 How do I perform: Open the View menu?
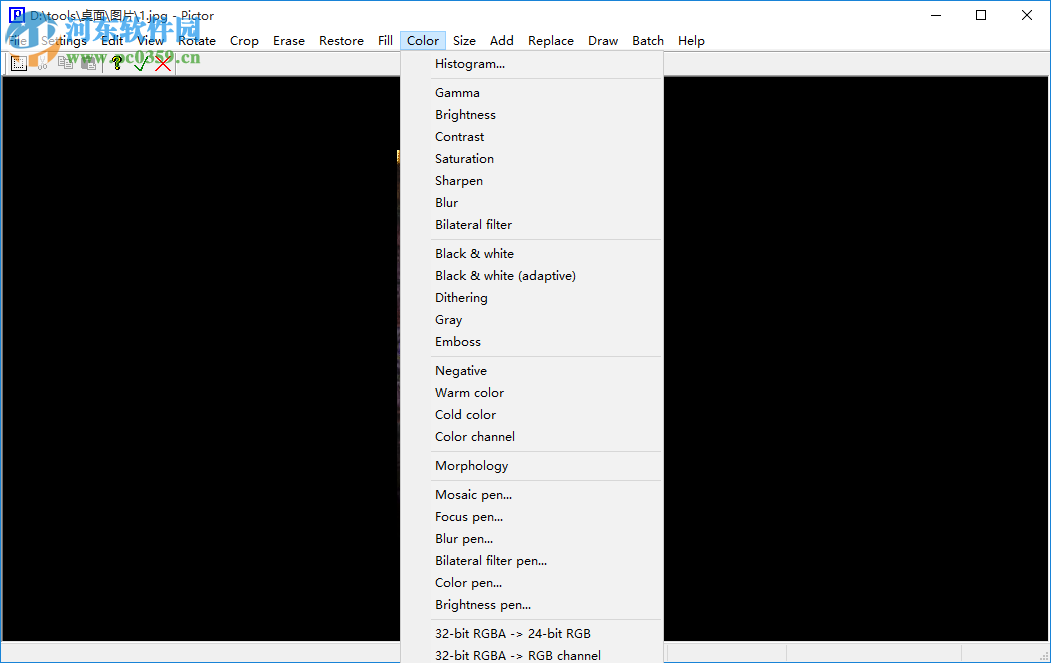pos(150,41)
